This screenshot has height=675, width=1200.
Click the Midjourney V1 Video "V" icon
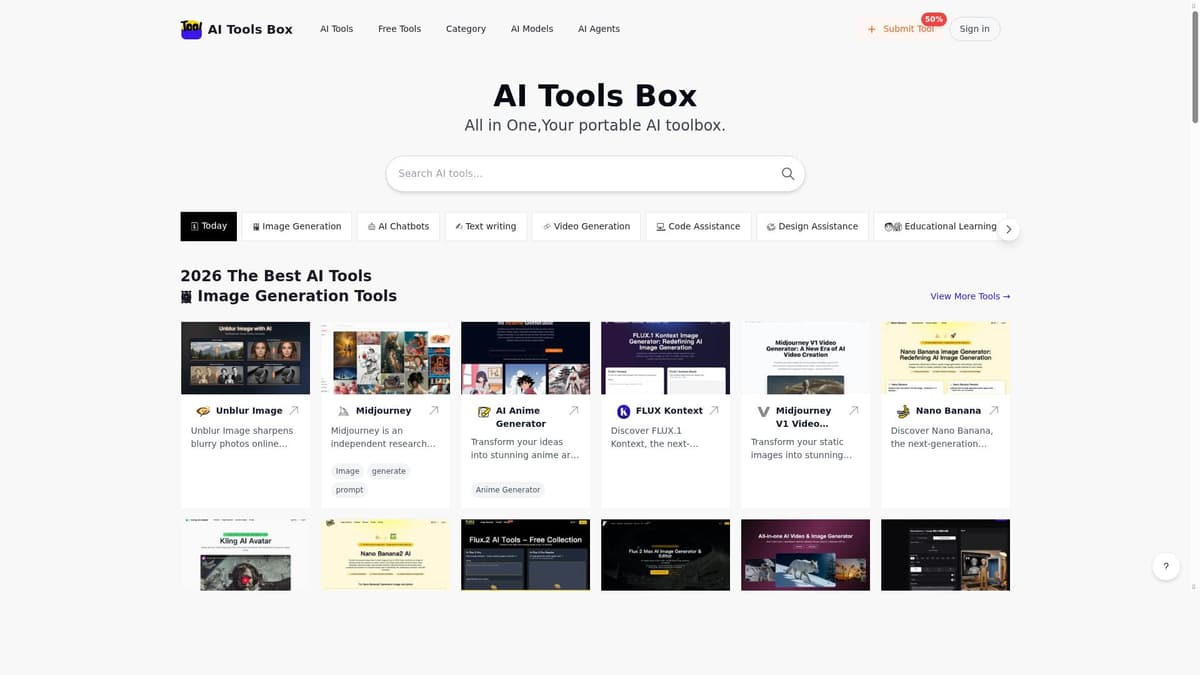coord(762,410)
